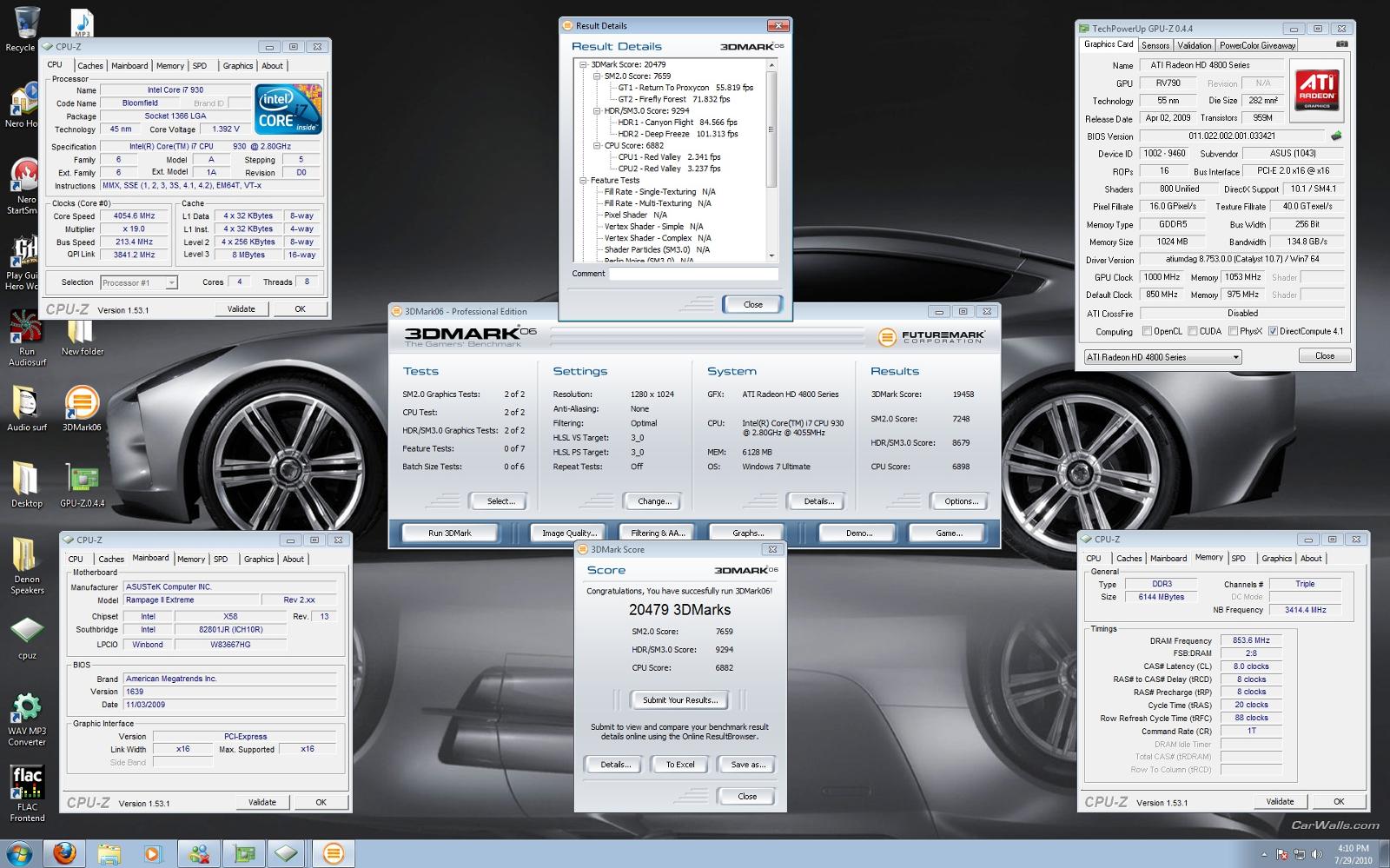Image resolution: width=1390 pixels, height=868 pixels.
Task: Launch Guitar Hero World Tour shortcut
Action: pyautogui.click(x=24, y=261)
